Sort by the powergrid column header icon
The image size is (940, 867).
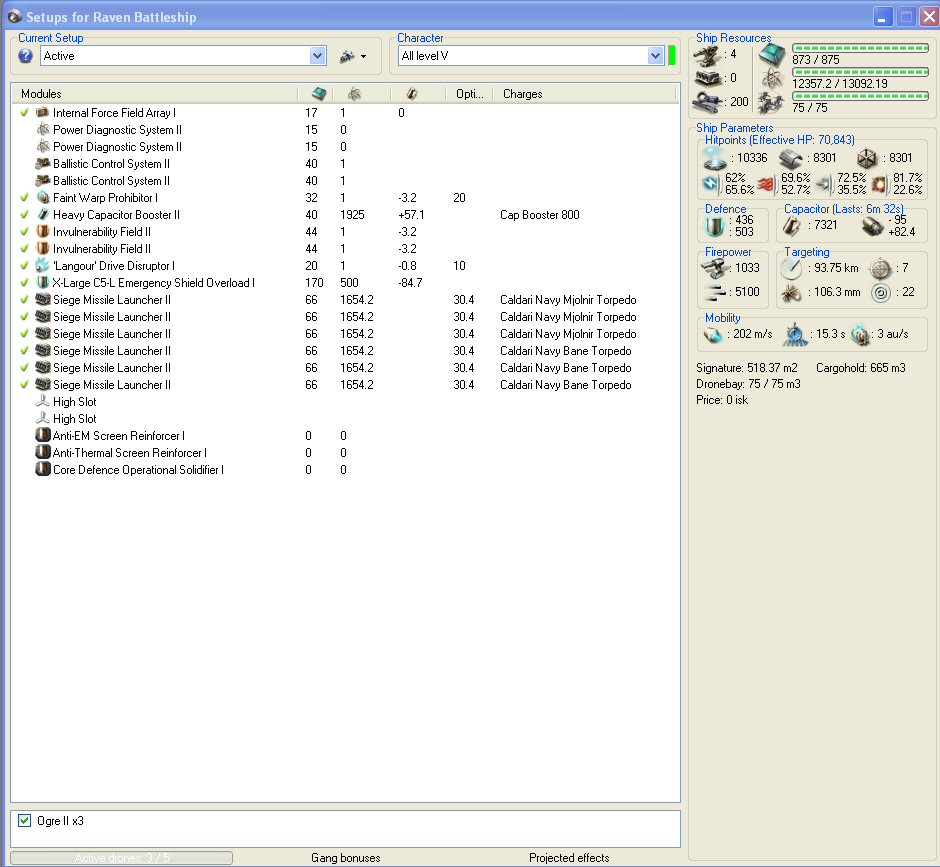tap(354, 94)
